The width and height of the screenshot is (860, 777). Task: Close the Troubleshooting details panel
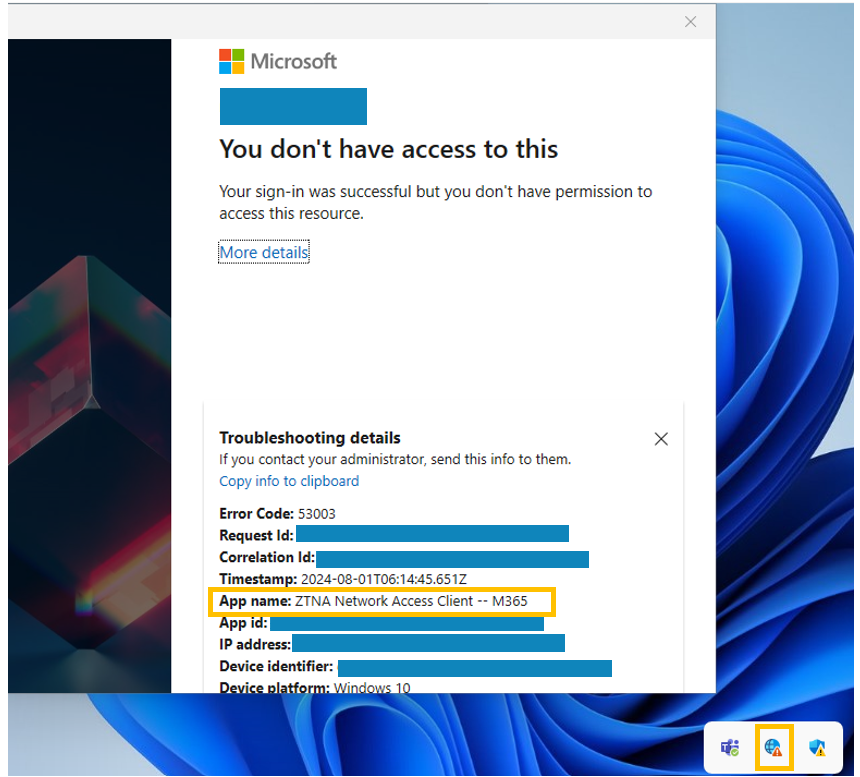tap(661, 439)
